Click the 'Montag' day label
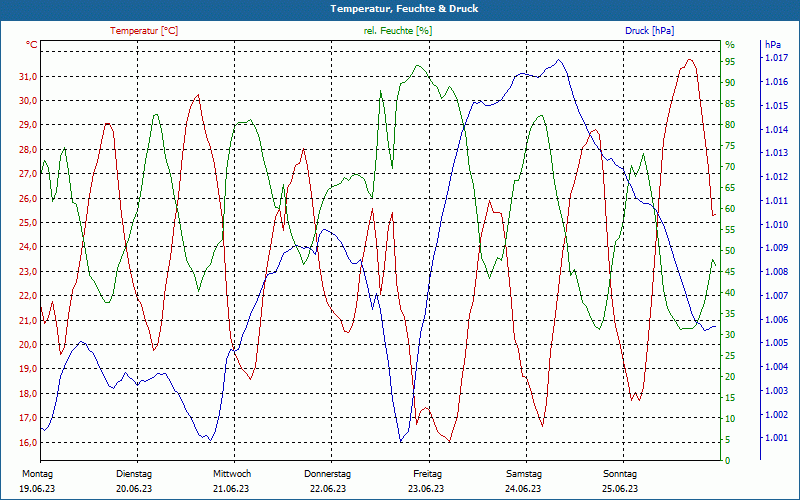The width and height of the screenshot is (800, 500). pyautogui.click(x=37, y=474)
